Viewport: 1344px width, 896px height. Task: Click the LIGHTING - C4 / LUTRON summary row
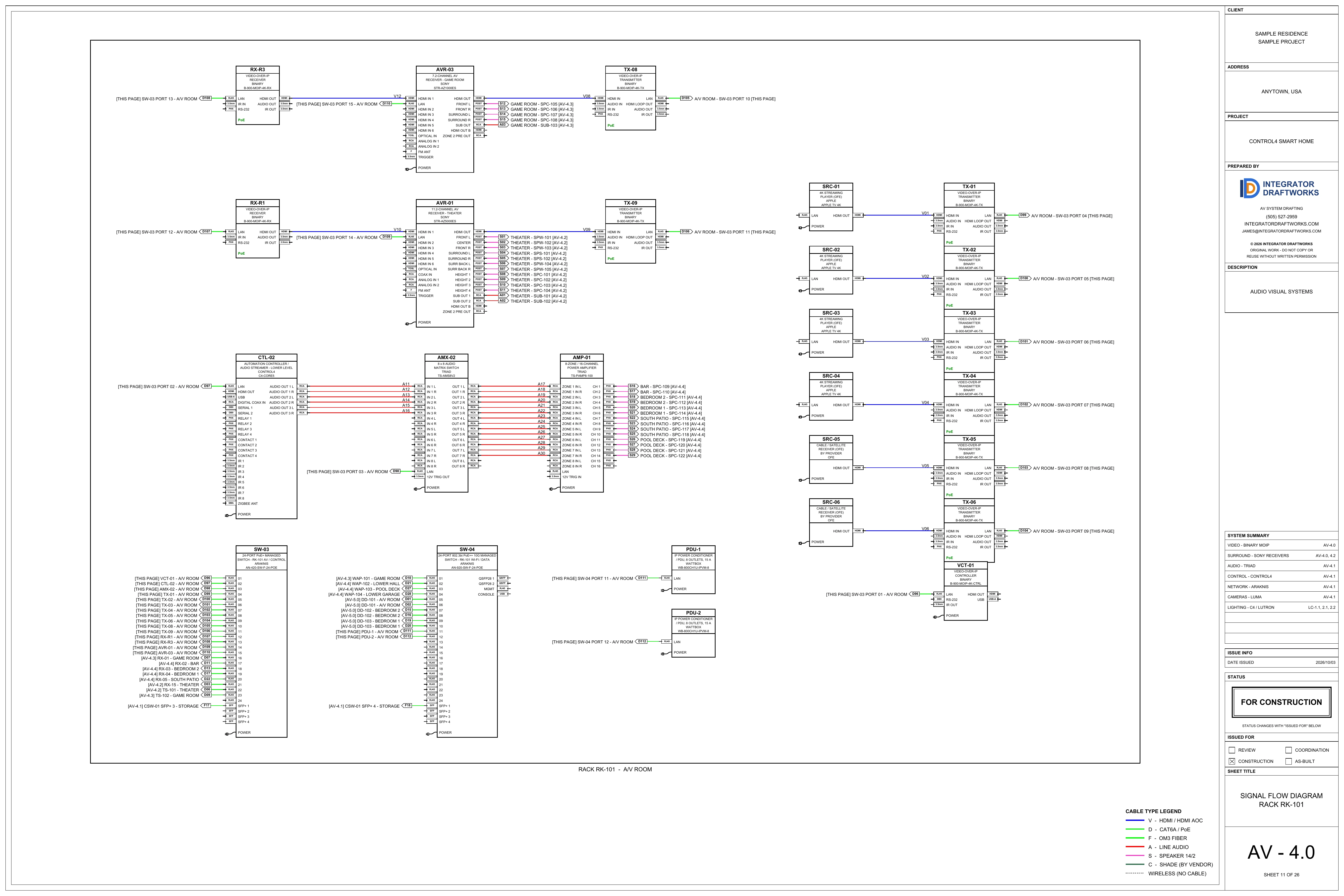[1281, 608]
